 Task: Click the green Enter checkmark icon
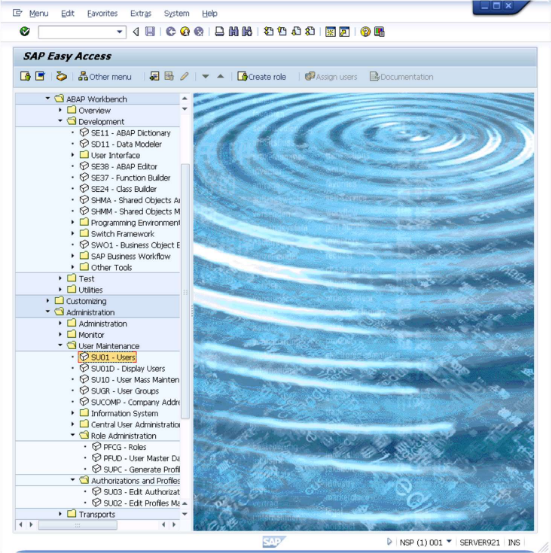coord(25,31)
